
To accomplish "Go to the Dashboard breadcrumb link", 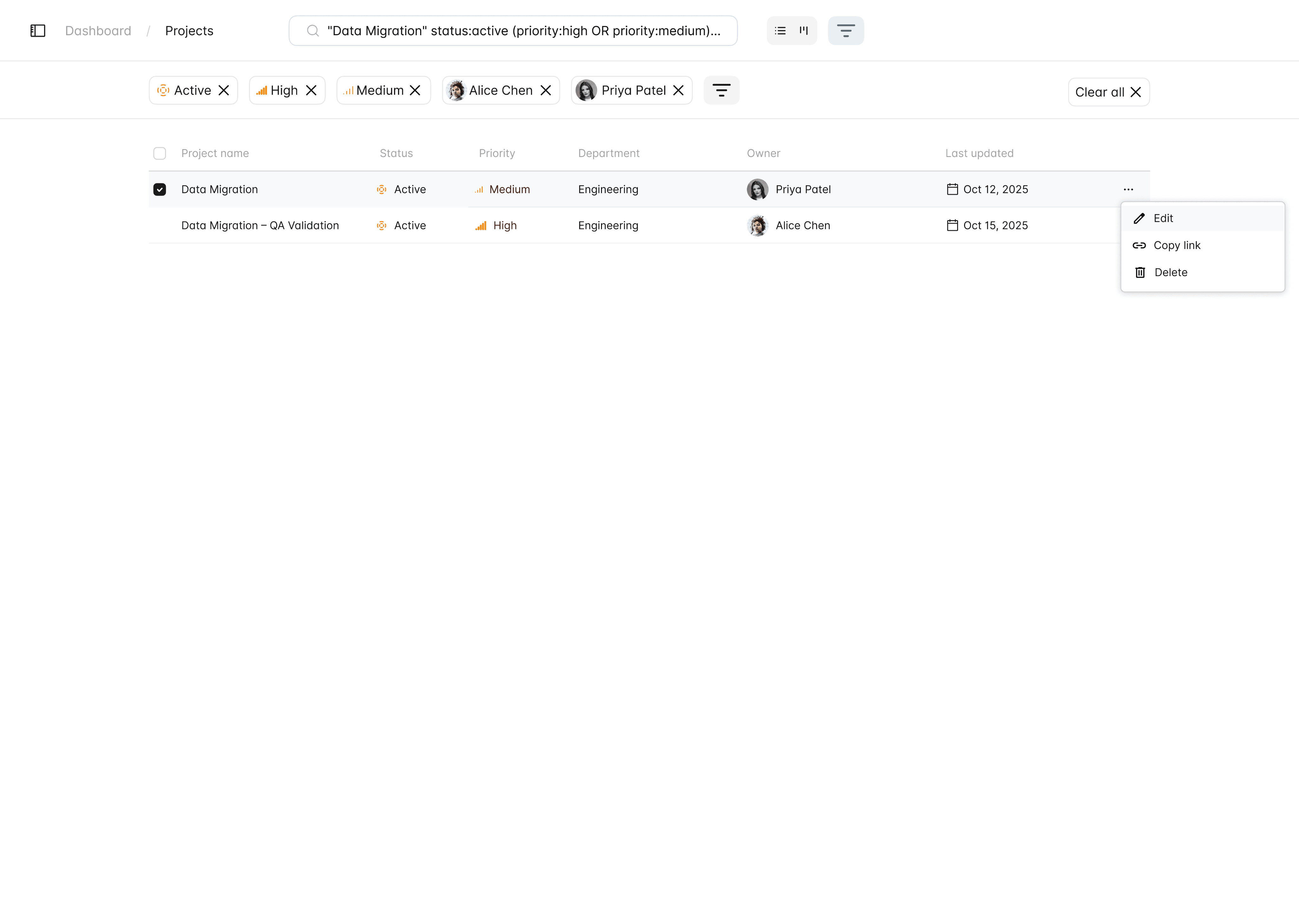I will (98, 31).
